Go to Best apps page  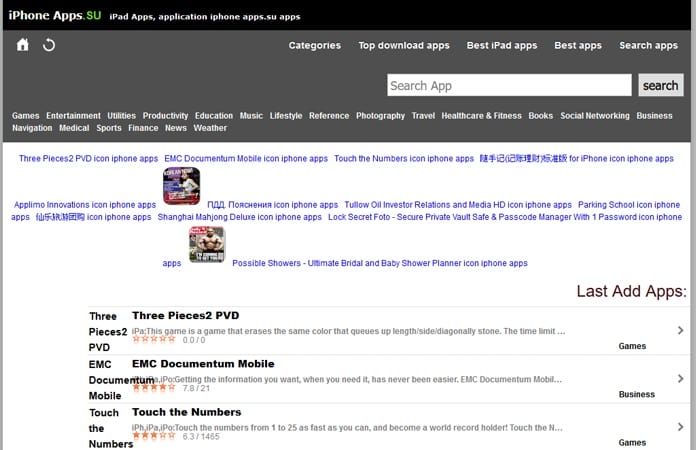coord(578,45)
